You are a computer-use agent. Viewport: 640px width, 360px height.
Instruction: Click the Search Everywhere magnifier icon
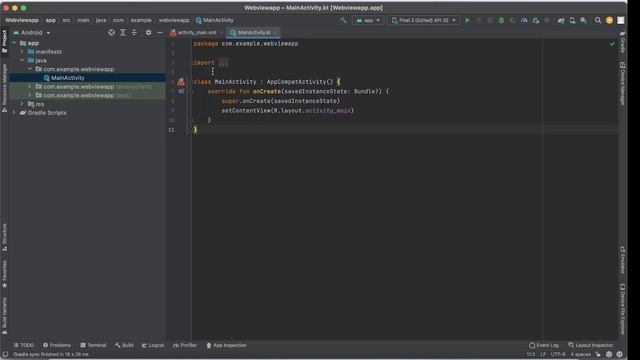click(598, 20)
